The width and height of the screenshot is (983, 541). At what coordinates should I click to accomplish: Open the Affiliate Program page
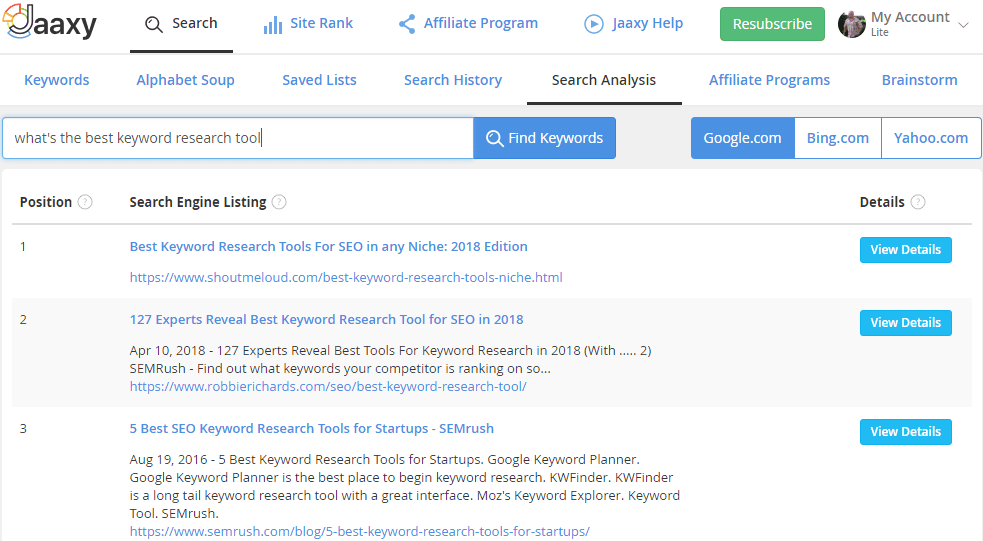[468, 24]
